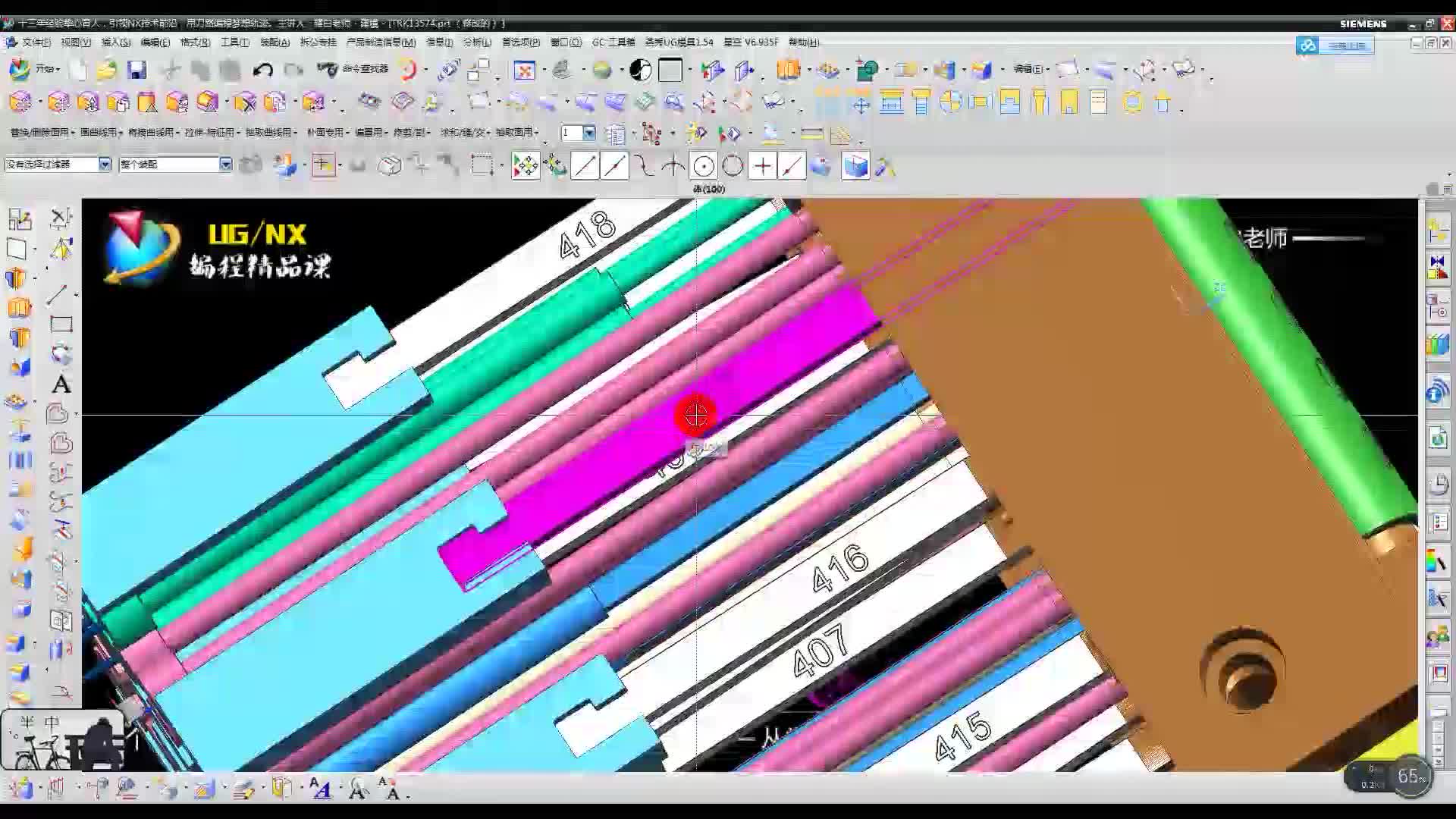This screenshot has width=1456, height=819.
Task: Click the hammer icon in selection toolbar
Action: click(884, 166)
